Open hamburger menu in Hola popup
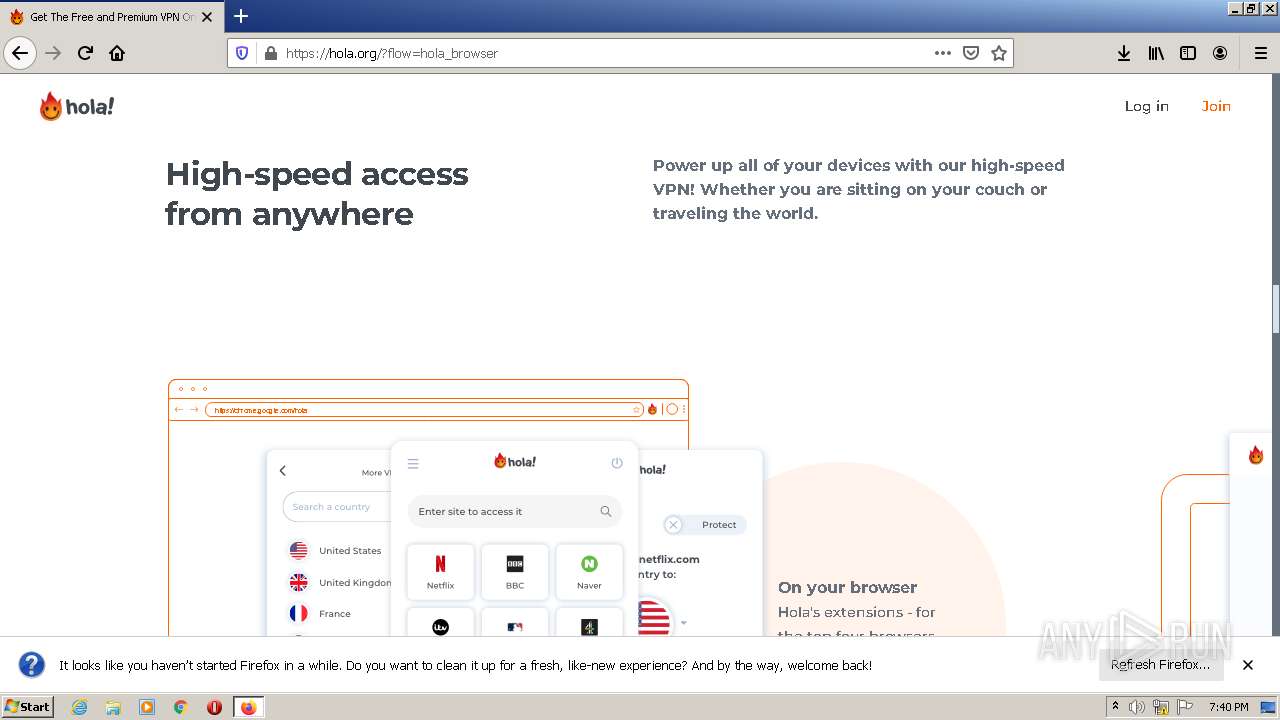The width and height of the screenshot is (1280, 720). coord(413,463)
